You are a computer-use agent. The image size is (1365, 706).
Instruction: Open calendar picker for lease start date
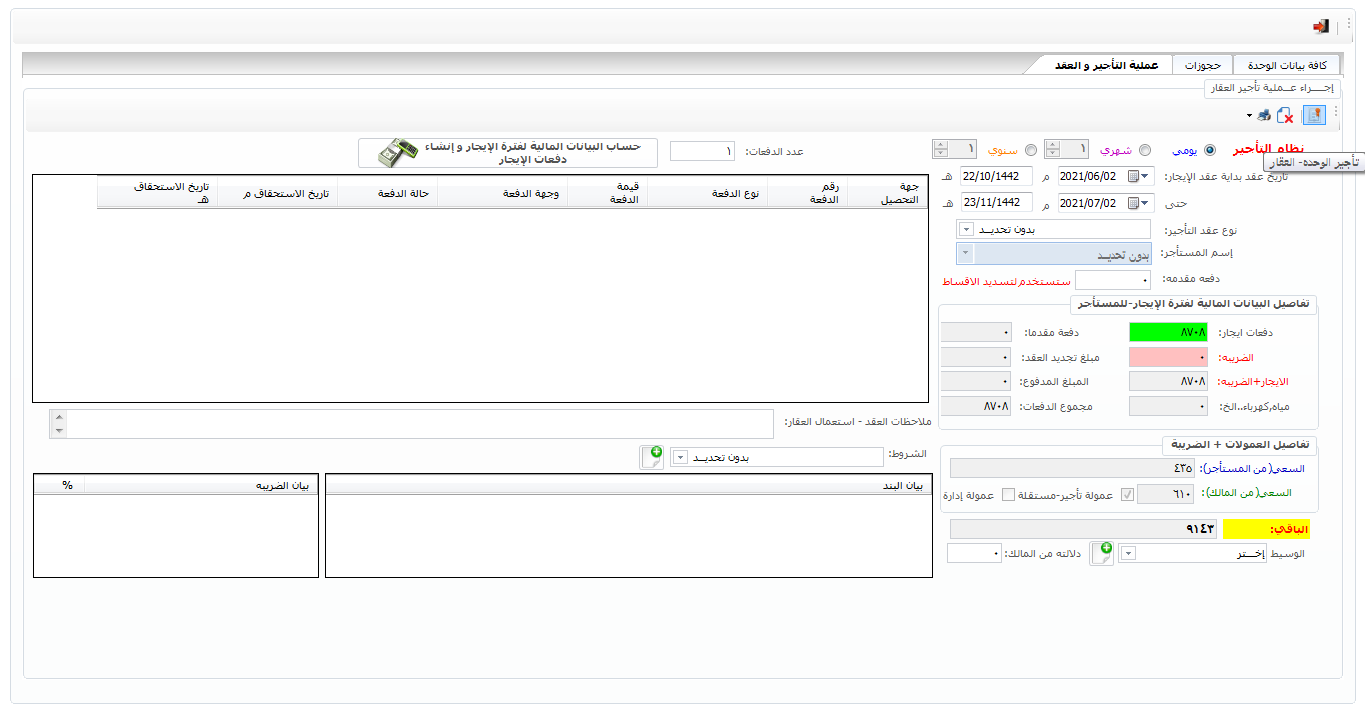1133,176
